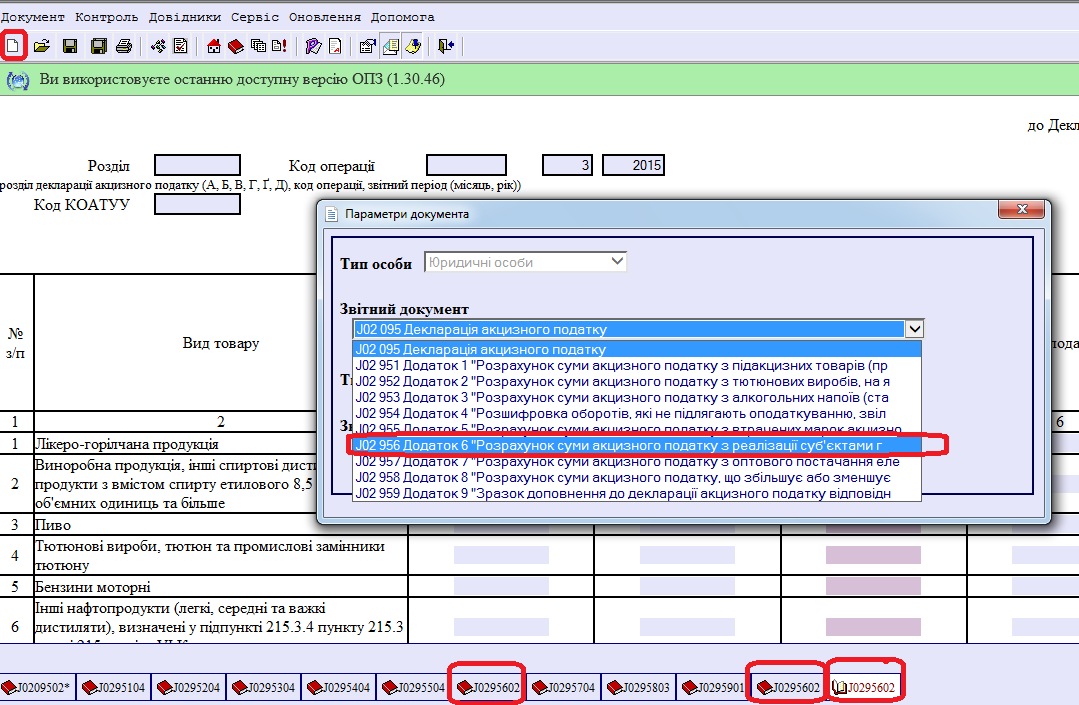Click the checklist with red checkmark icon
This screenshot has width=1079, height=705.
point(180,46)
